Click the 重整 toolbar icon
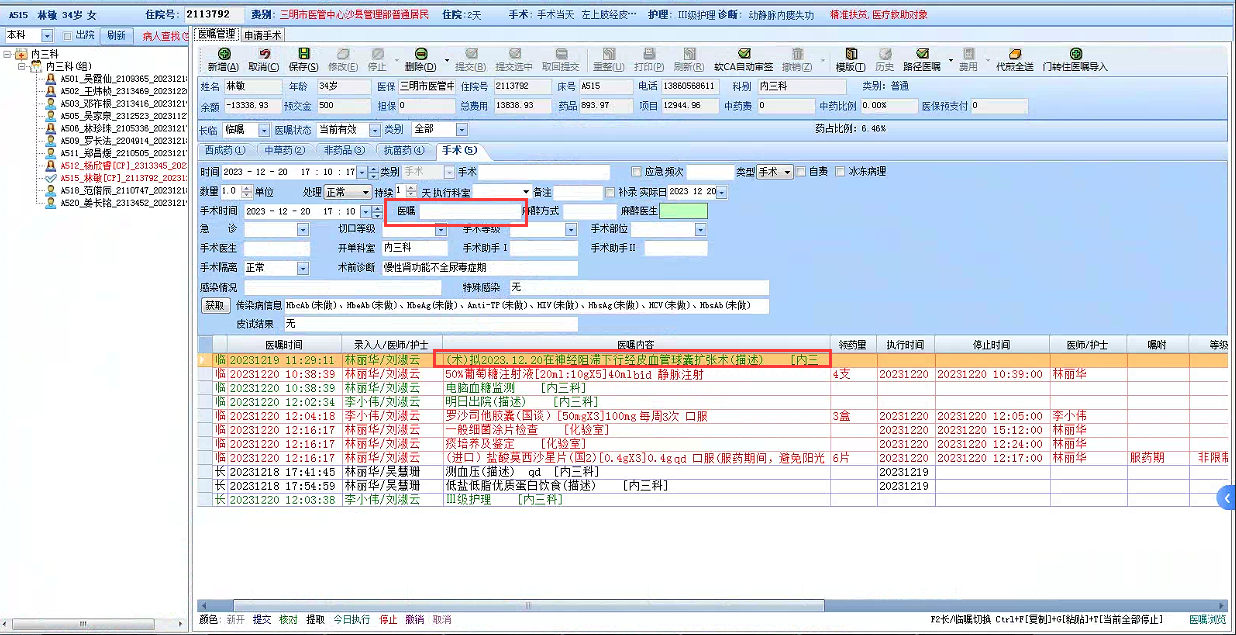Screen dimensions: 1236x635 tap(609, 54)
